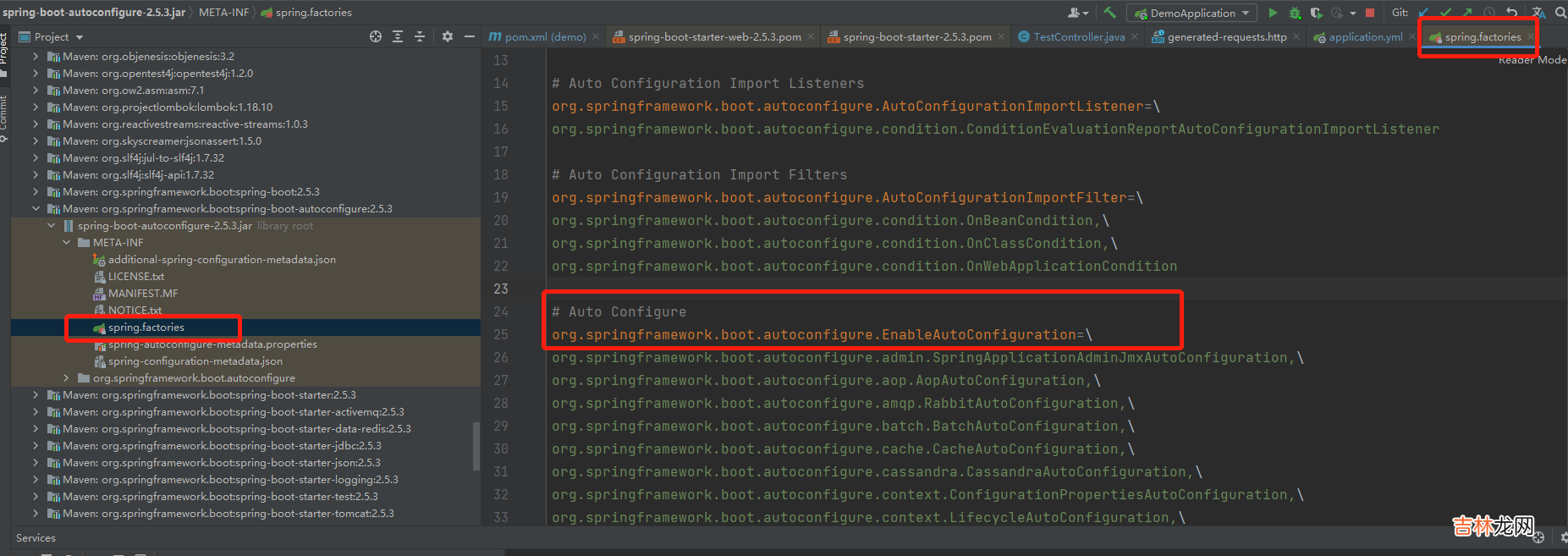
Task: Open Project panel gear settings
Action: tap(448, 36)
